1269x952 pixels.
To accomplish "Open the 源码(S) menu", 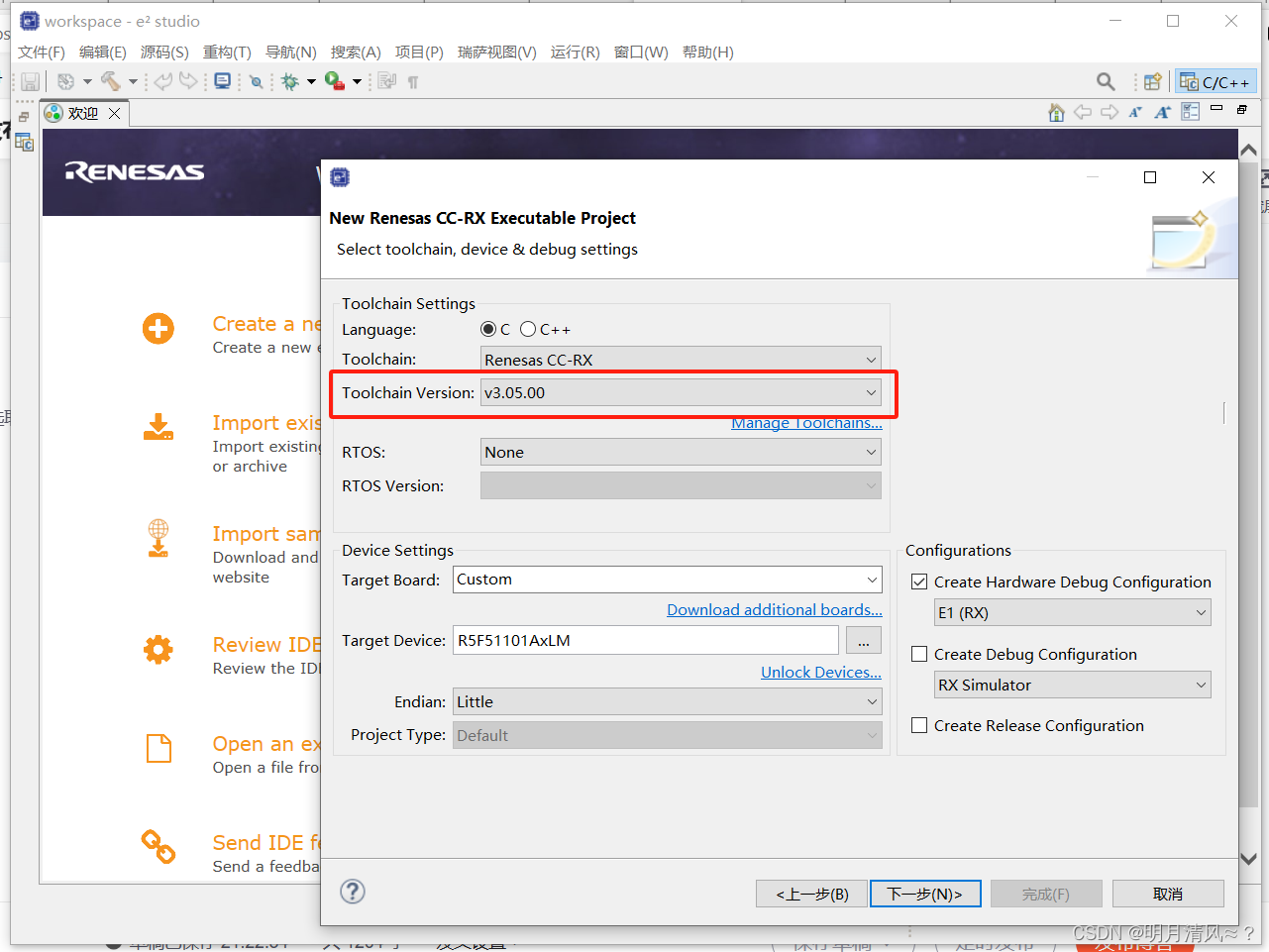I will [x=164, y=52].
